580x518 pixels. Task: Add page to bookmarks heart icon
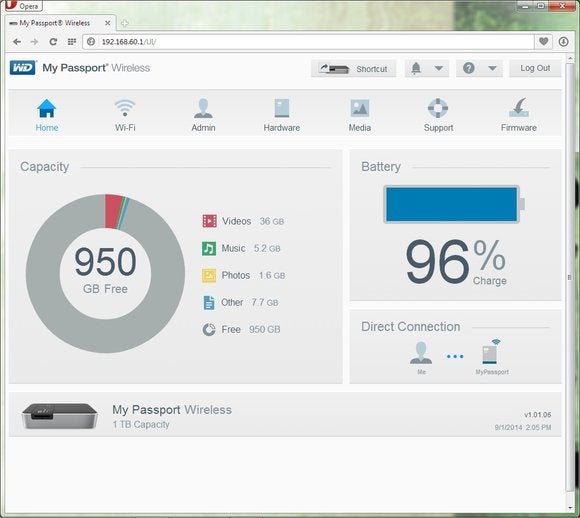[x=543, y=41]
